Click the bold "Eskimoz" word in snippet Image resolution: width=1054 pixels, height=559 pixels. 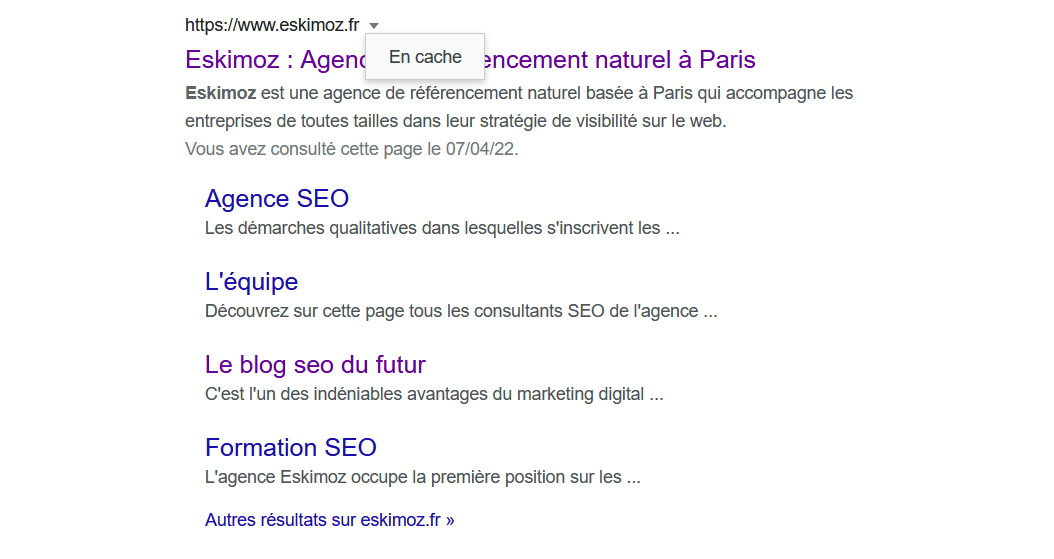tap(220, 93)
